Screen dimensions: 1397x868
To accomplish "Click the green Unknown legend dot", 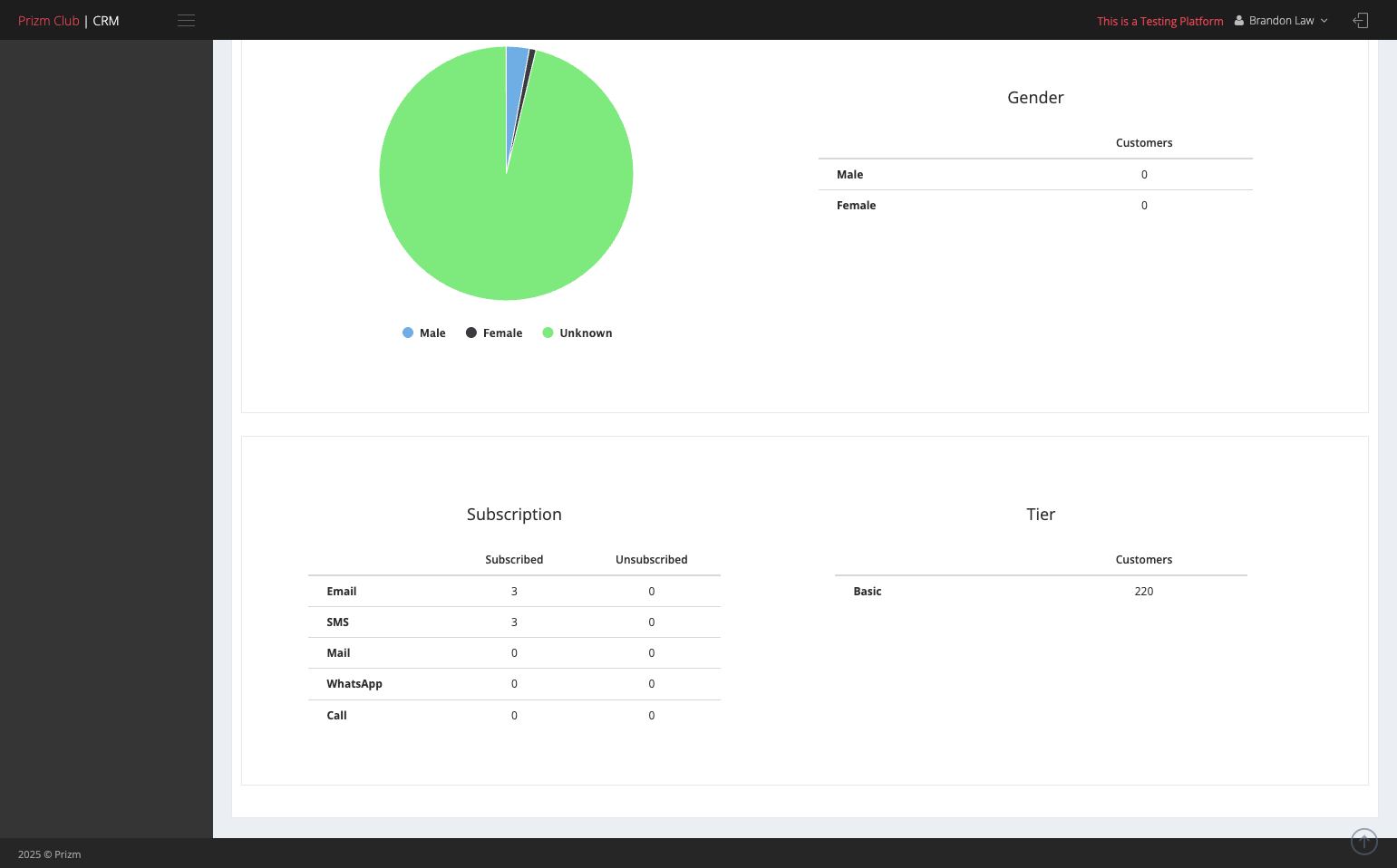I will tap(548, 333).
